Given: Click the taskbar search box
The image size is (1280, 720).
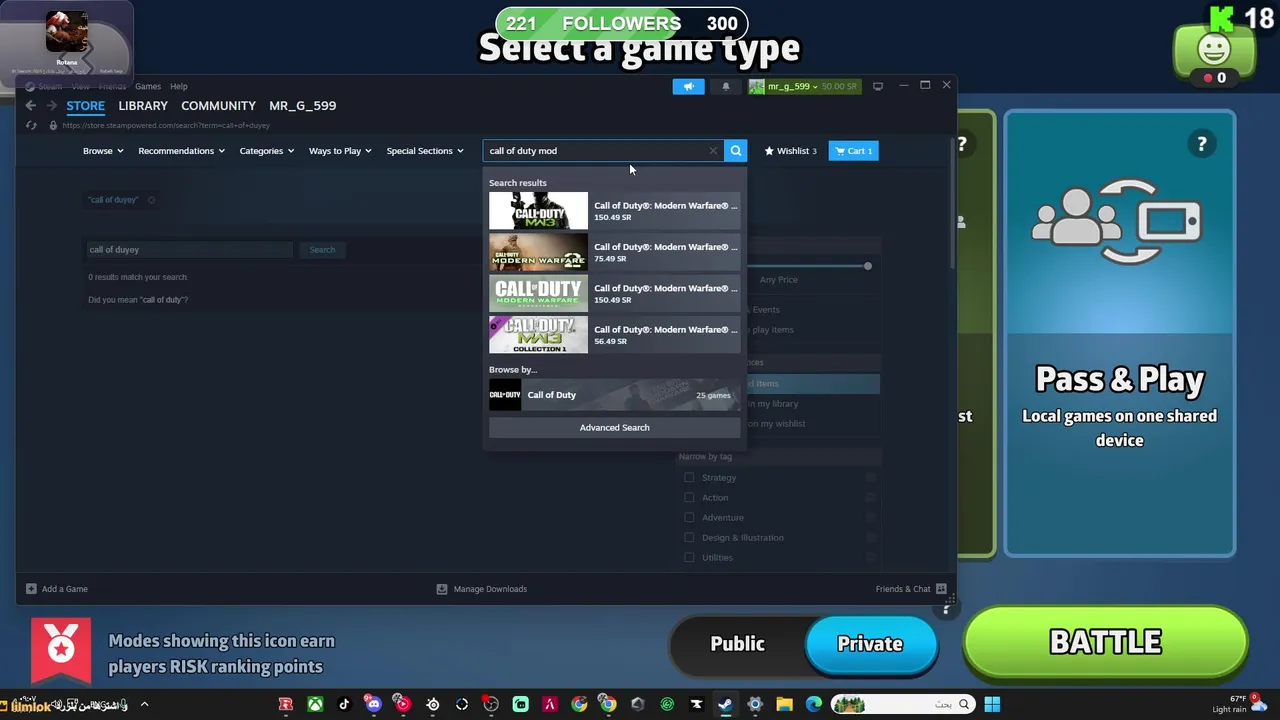Looking at the screenshot, I should coord(903,705).
